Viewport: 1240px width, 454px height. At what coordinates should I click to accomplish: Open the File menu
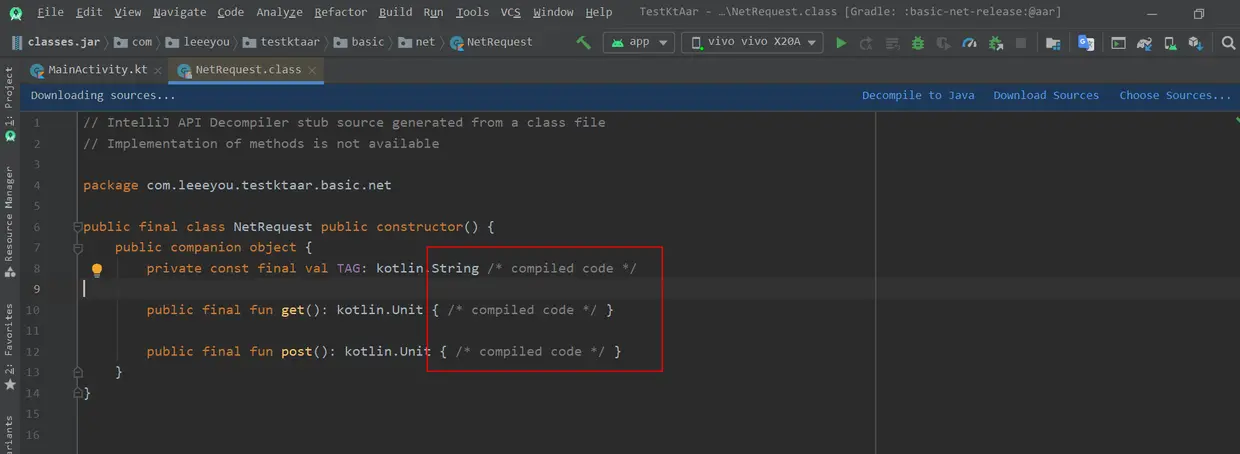[50, 12]
